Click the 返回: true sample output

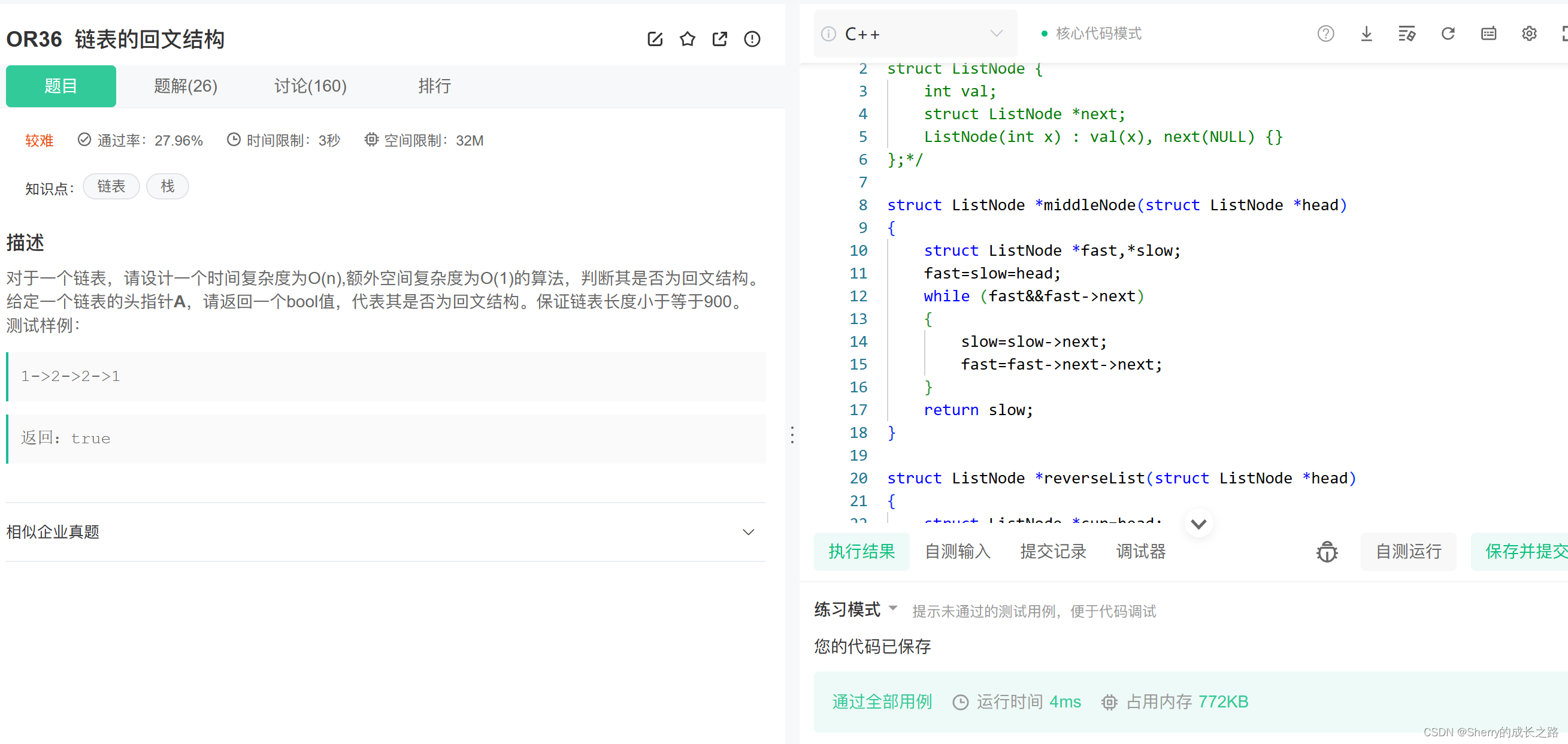[65, 438]
